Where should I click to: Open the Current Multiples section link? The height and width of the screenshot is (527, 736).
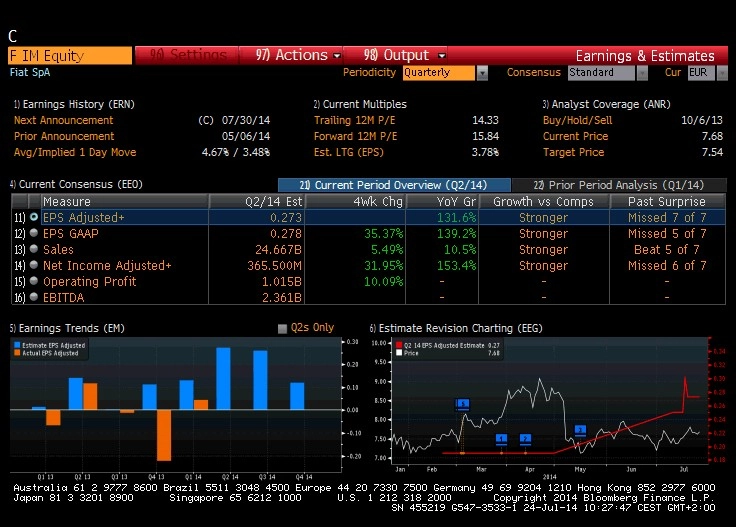360,104
